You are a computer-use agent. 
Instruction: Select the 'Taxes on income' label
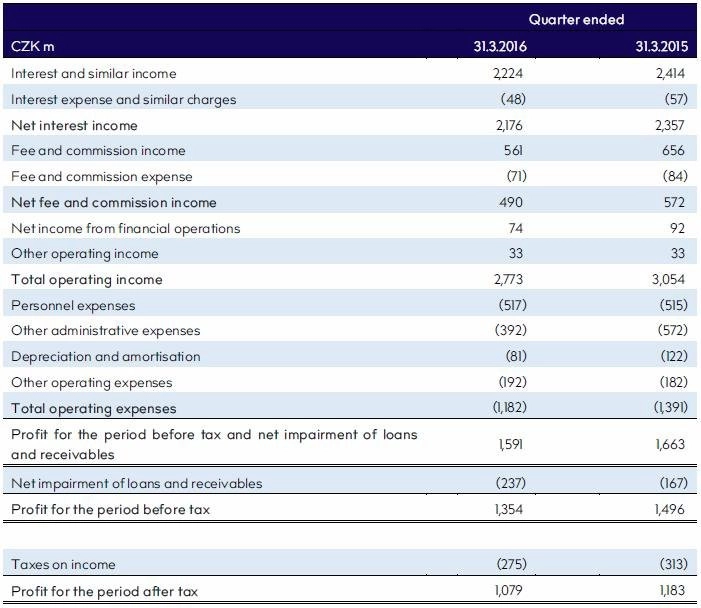tap(63, 565)
